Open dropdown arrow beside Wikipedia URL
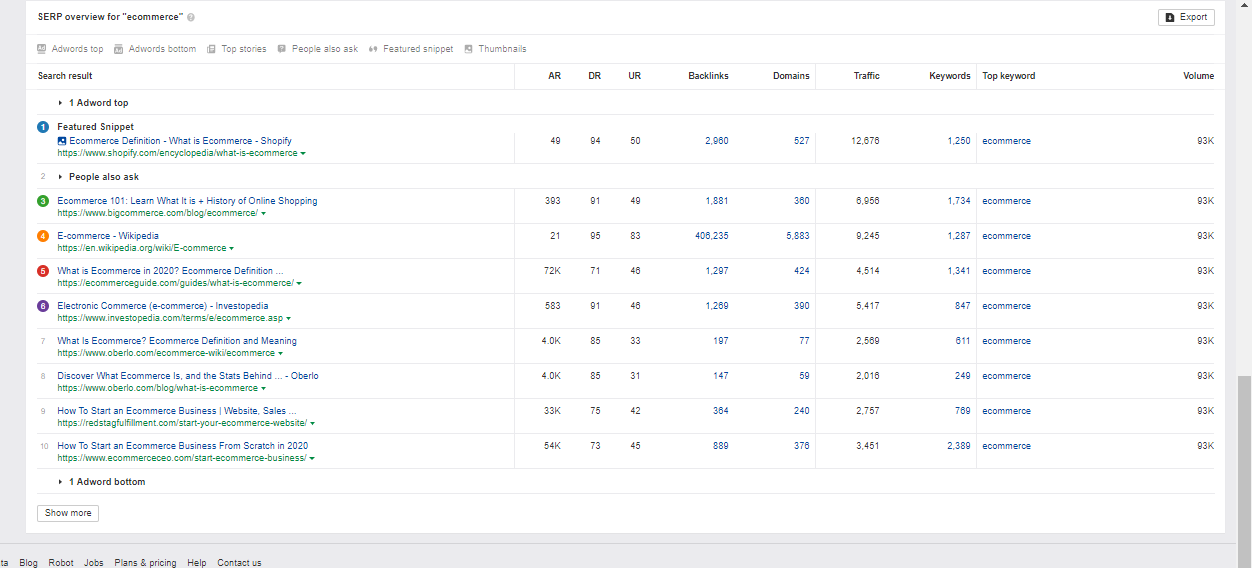 232,249
